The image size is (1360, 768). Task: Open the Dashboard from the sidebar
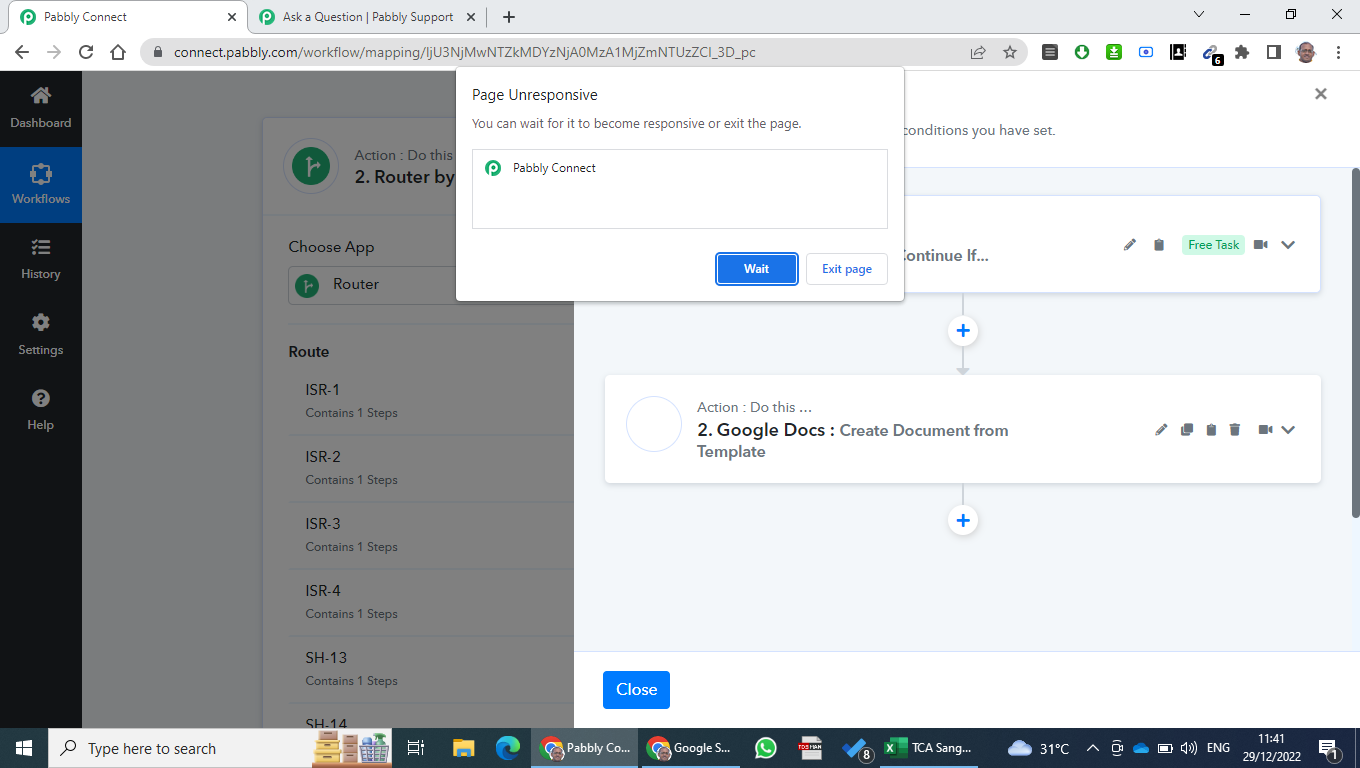tap(41, 109)
